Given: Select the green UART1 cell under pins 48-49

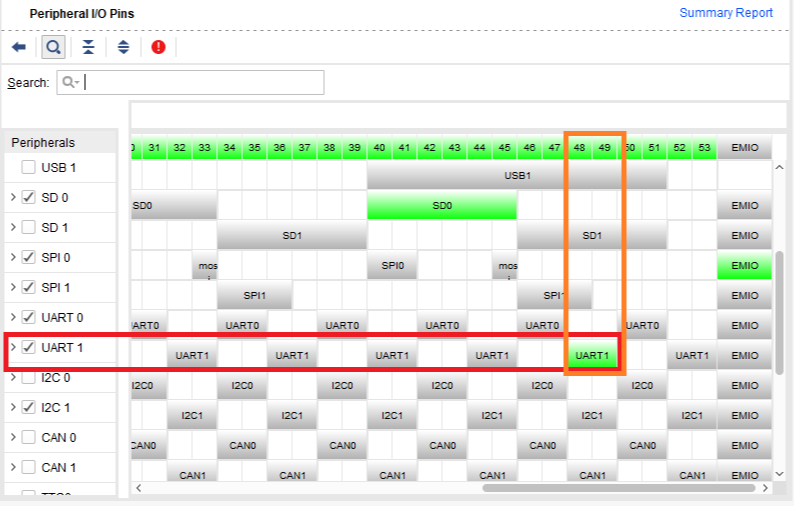Looking at the screenshot, I should [592, 355].
